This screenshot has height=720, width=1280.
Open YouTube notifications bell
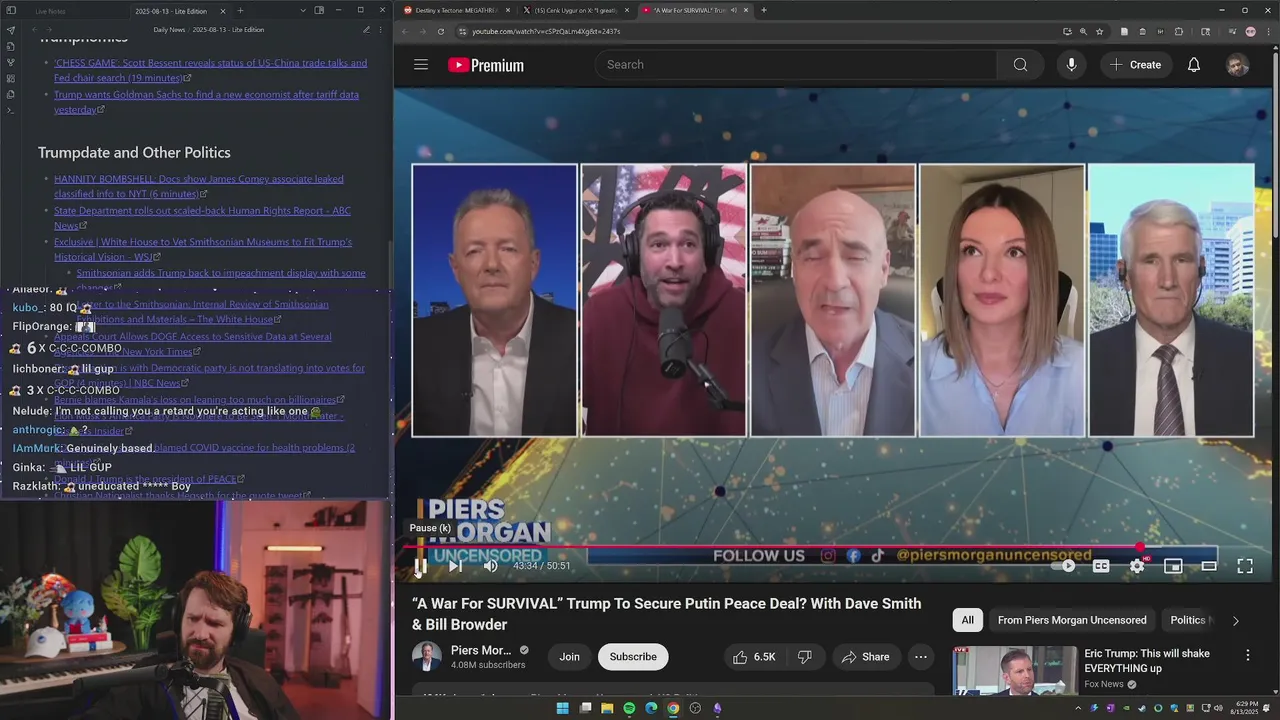1194,65
